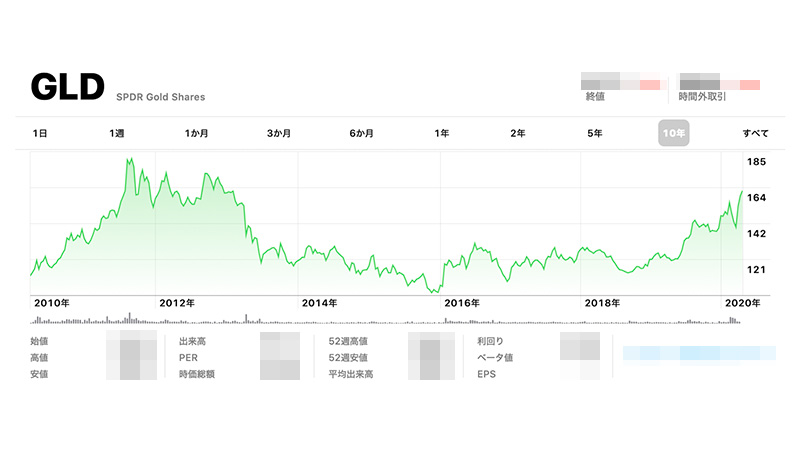Screen dimensions: 800x450
Task: Click the 利回り stat label
Action: pos(490,341)
